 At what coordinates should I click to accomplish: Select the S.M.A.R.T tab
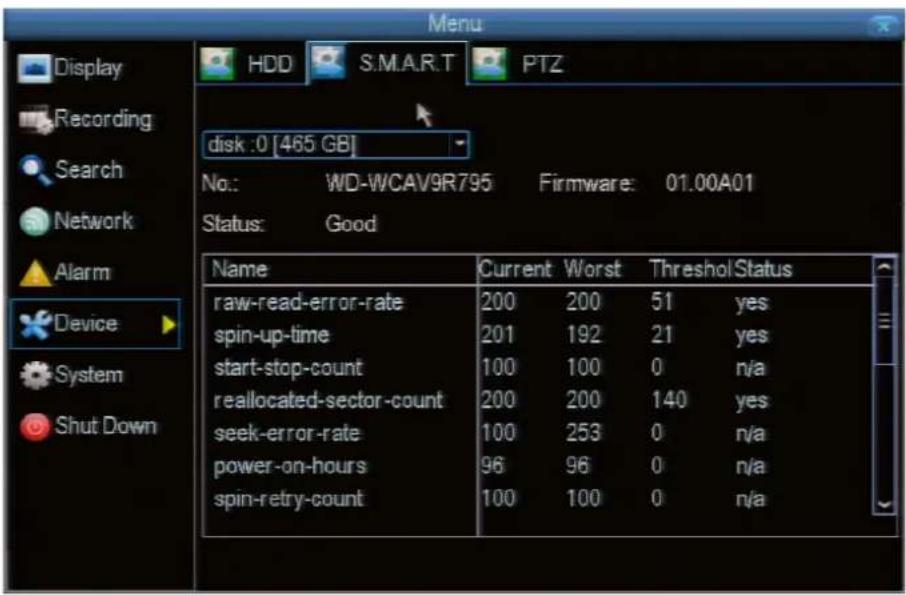coord(386,62)
